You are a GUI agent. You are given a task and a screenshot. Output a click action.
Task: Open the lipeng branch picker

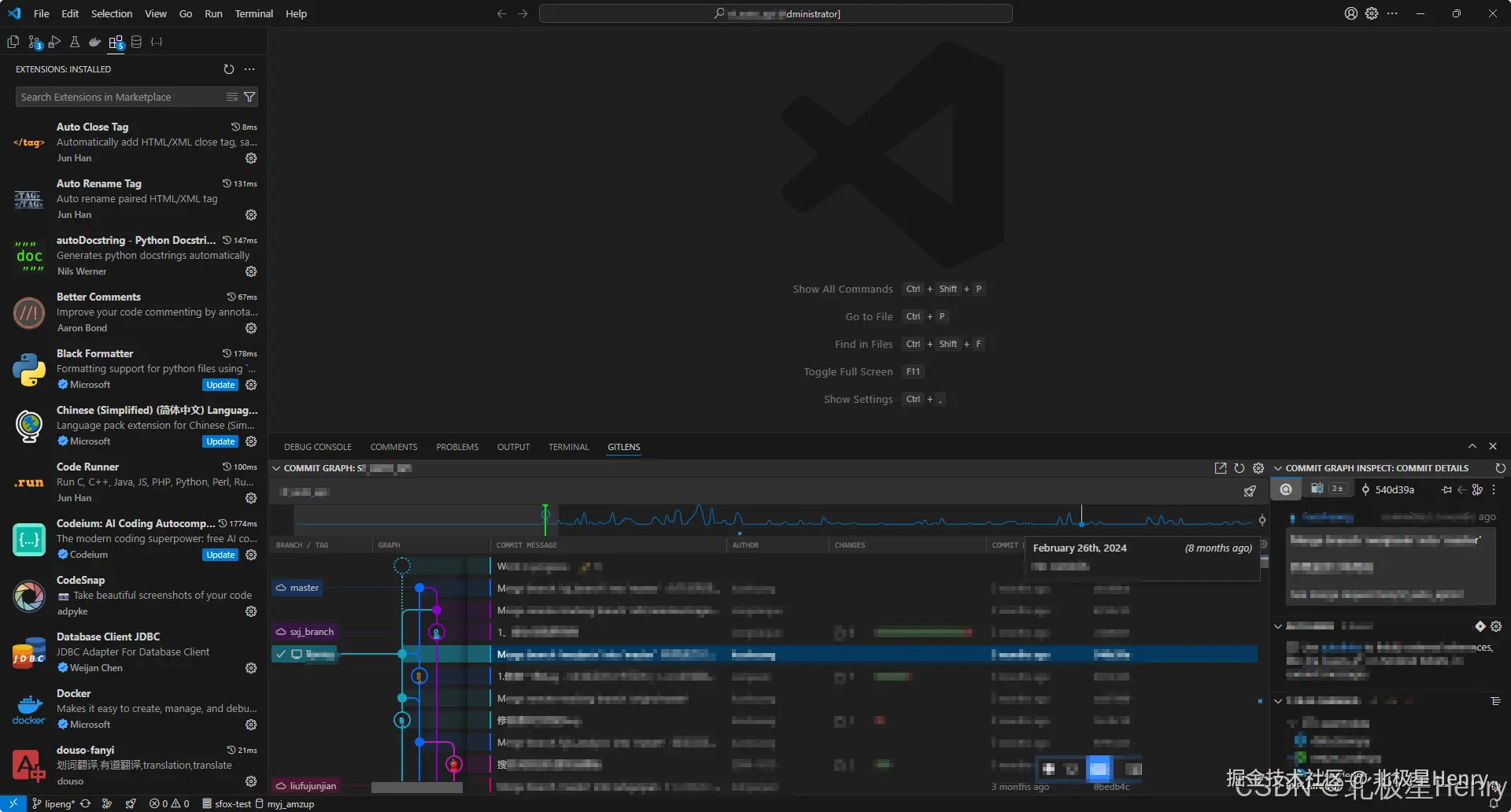(54, 804)
